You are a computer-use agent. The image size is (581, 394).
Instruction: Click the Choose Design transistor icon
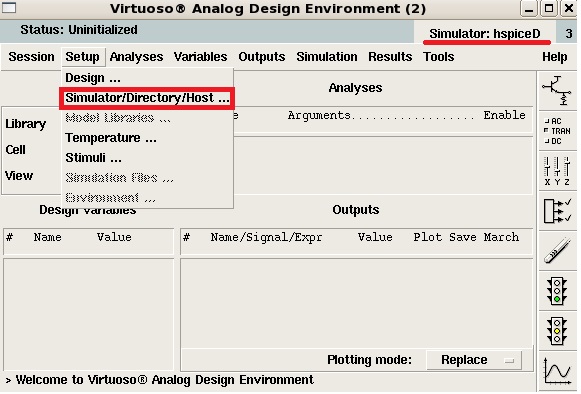pyautogui.click(x=557, y=91)
